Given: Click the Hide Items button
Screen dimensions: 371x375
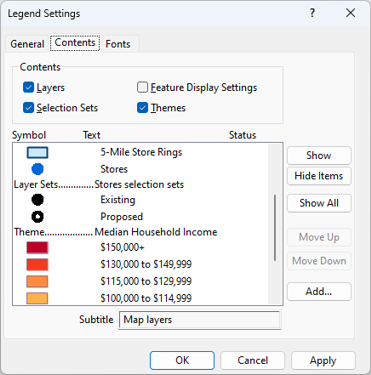Looking at the screenshot, I should [319, 176].
